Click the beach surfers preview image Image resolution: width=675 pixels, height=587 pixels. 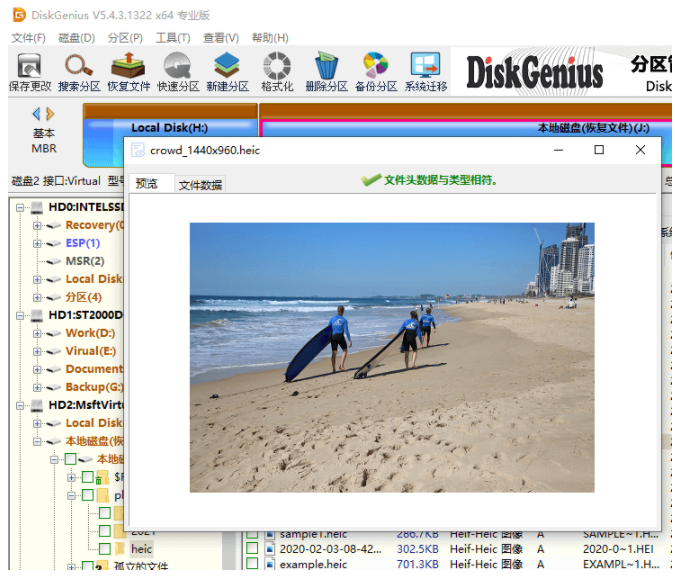(392, 357)
